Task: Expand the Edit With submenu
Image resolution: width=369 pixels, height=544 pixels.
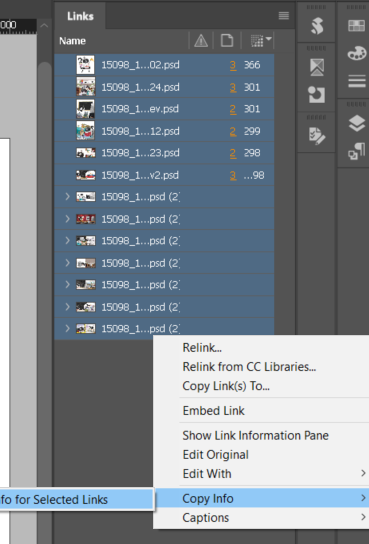Action: [x=261, y=474]
